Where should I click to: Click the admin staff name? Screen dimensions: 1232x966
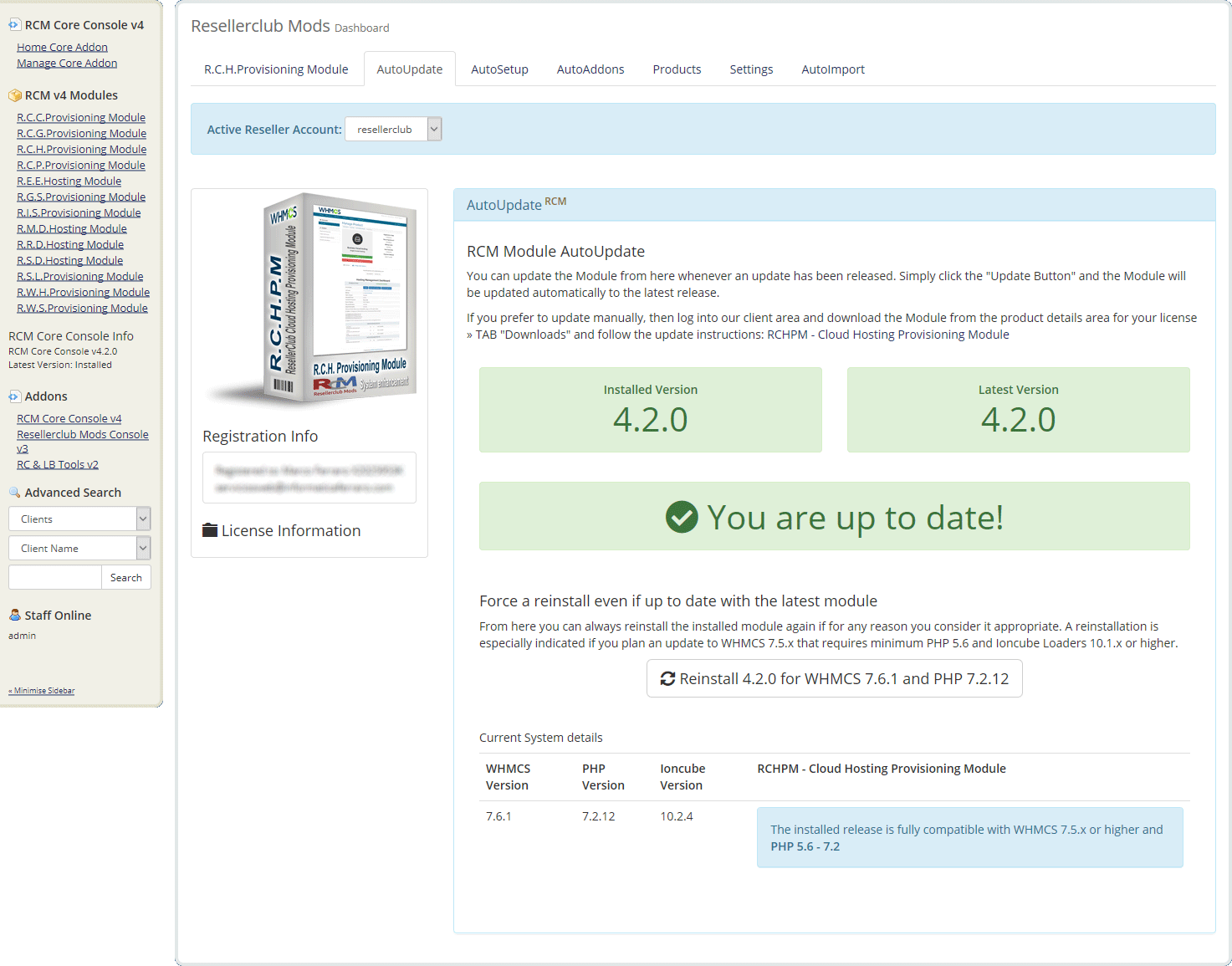click(22, 636)
